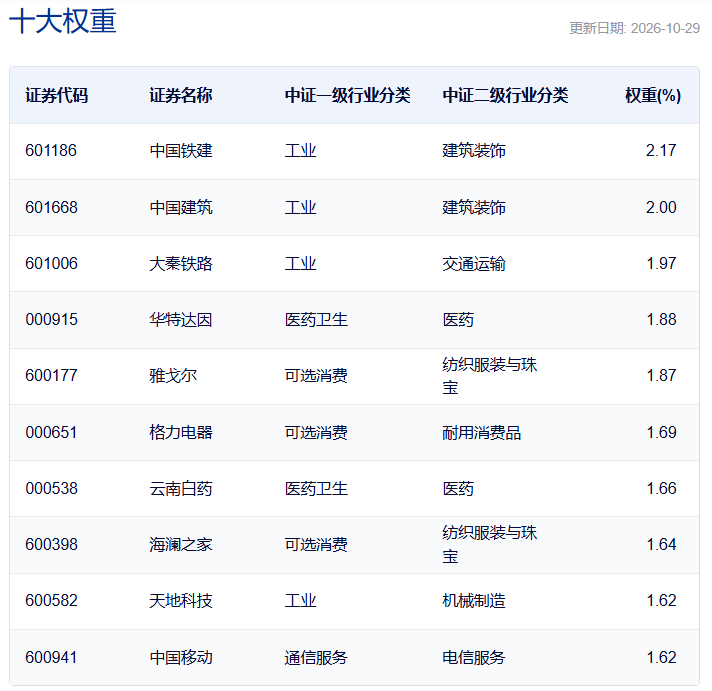This screenshot has height=691, width=712.
Task: Select the 云南白药 name cell
Action: [x=181, y=489]
